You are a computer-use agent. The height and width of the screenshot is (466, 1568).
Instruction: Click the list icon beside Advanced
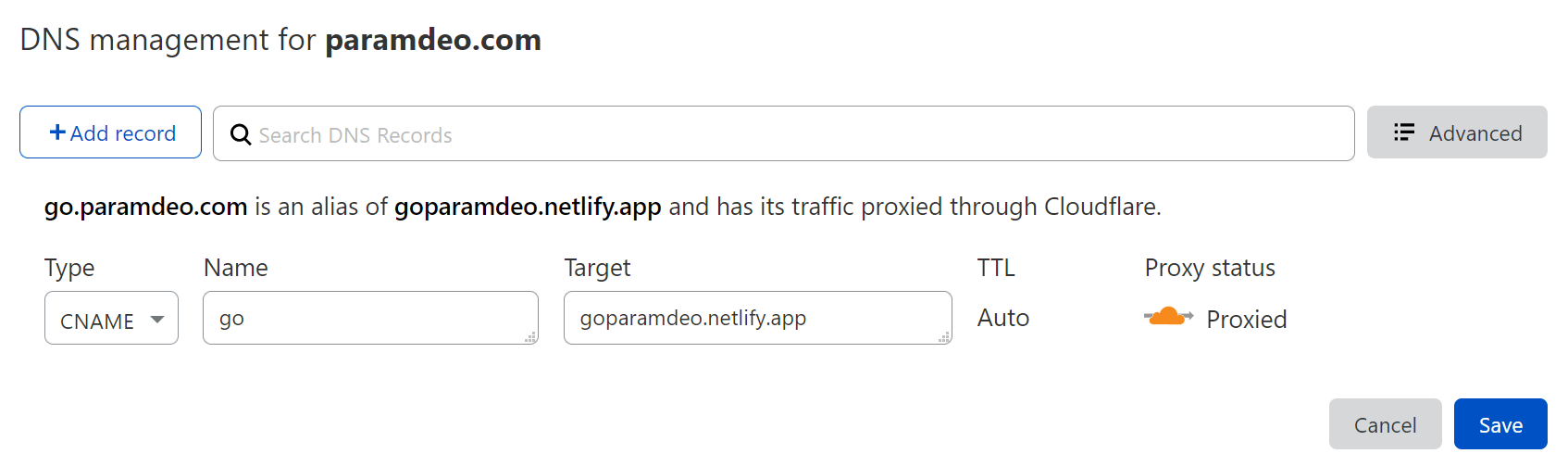point(1404,132)
